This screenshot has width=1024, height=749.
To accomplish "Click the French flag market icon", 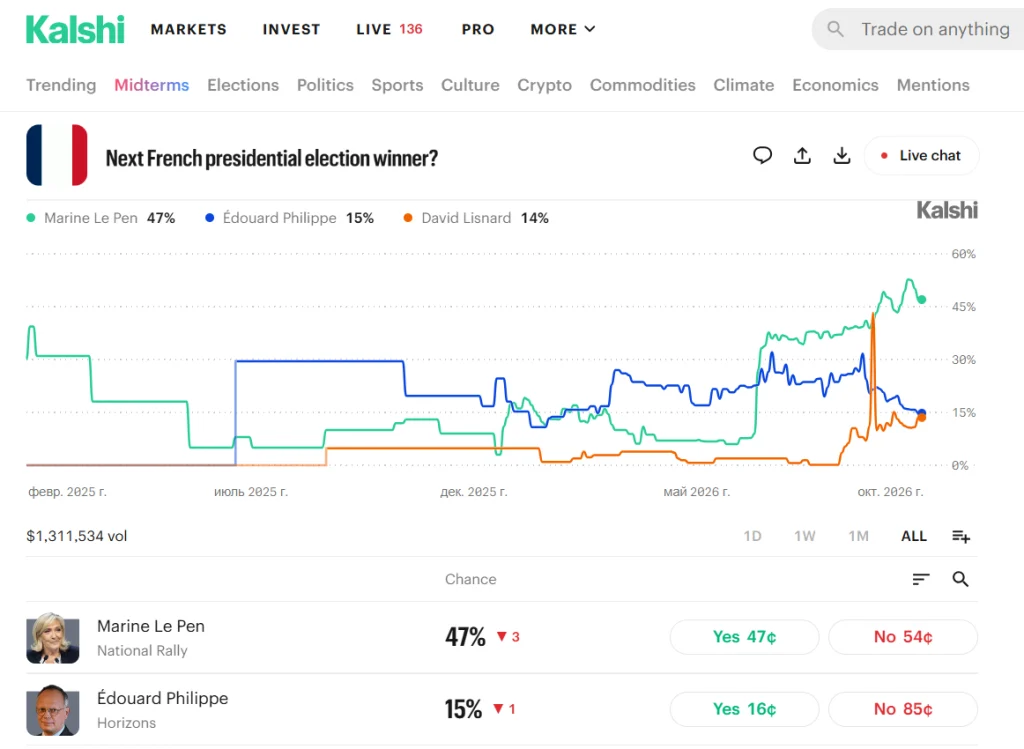I will pos(57,155).
